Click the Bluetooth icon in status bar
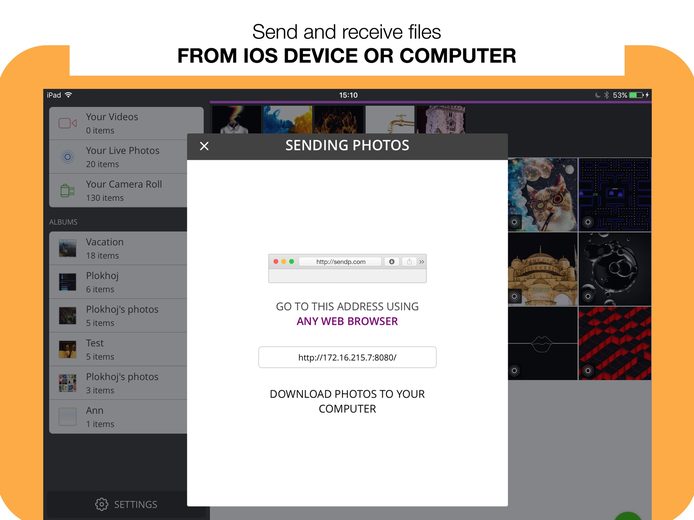Viewport: 694px width, 520px height. tap(607, 95)
